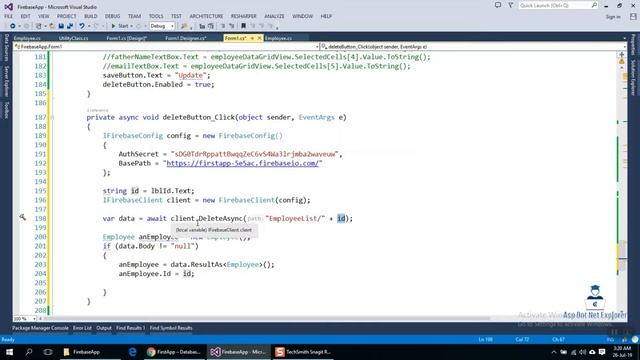Screen dimensions: 640x360
Task: Open the Package Manager Console tab
Action: click(x=40, y=328)
